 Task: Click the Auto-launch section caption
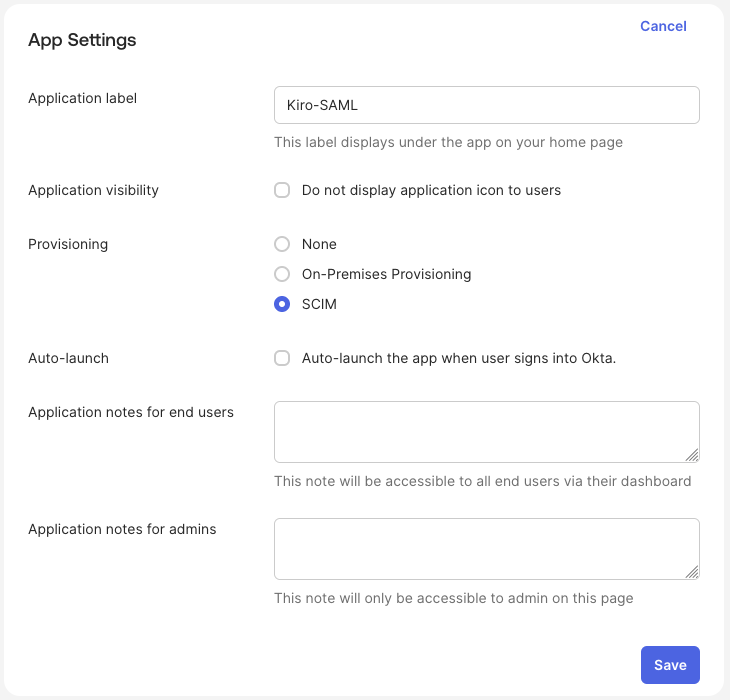(x=68, y=358)
